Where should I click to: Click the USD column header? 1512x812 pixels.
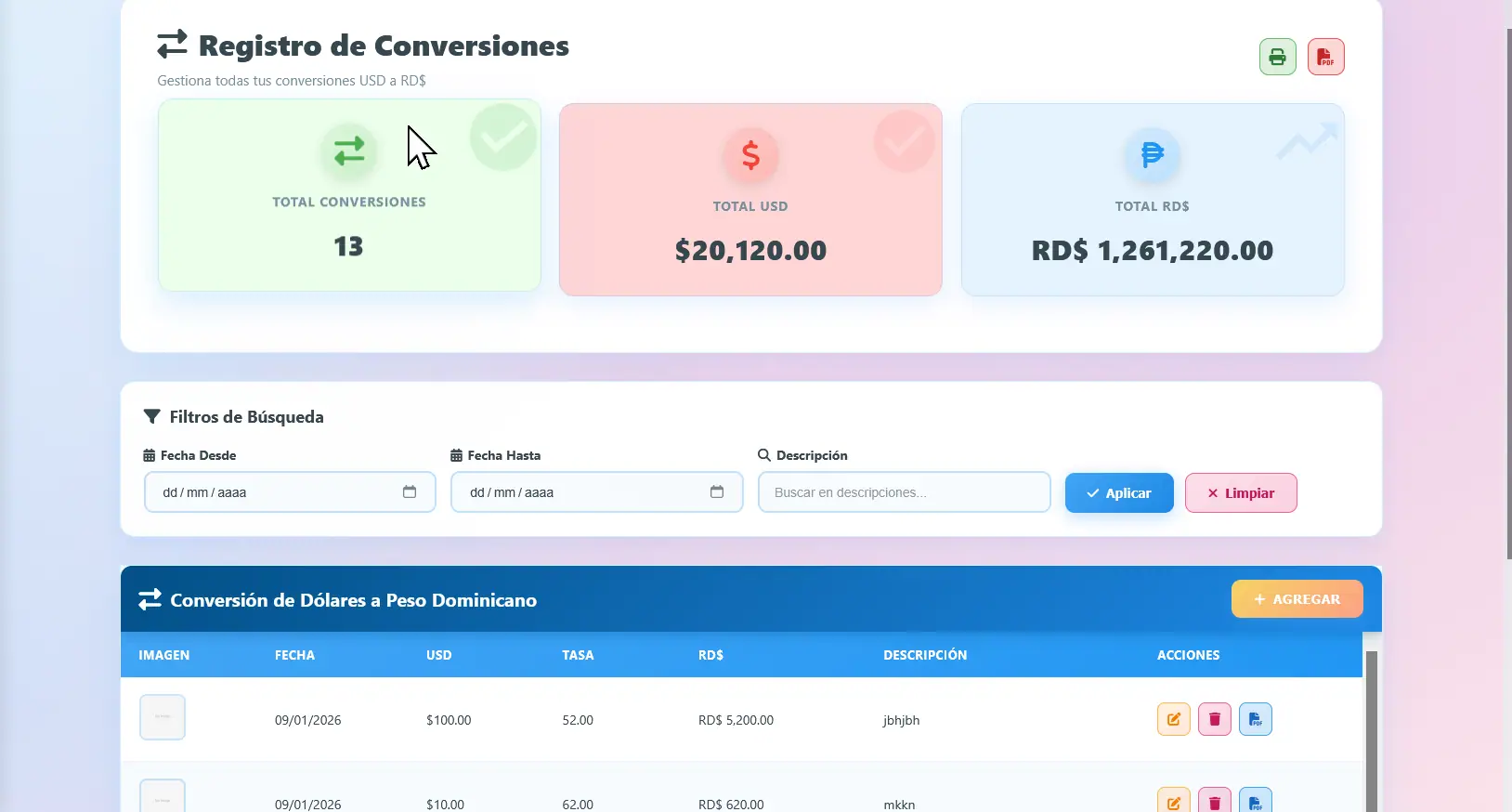click(x=438, y=655)
